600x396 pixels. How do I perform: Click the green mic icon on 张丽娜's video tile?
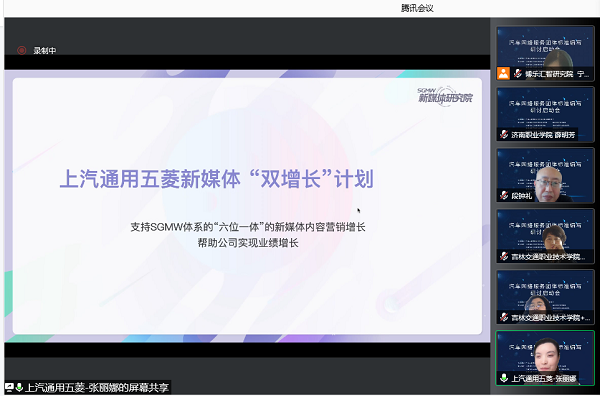click(x=504, y=378)
